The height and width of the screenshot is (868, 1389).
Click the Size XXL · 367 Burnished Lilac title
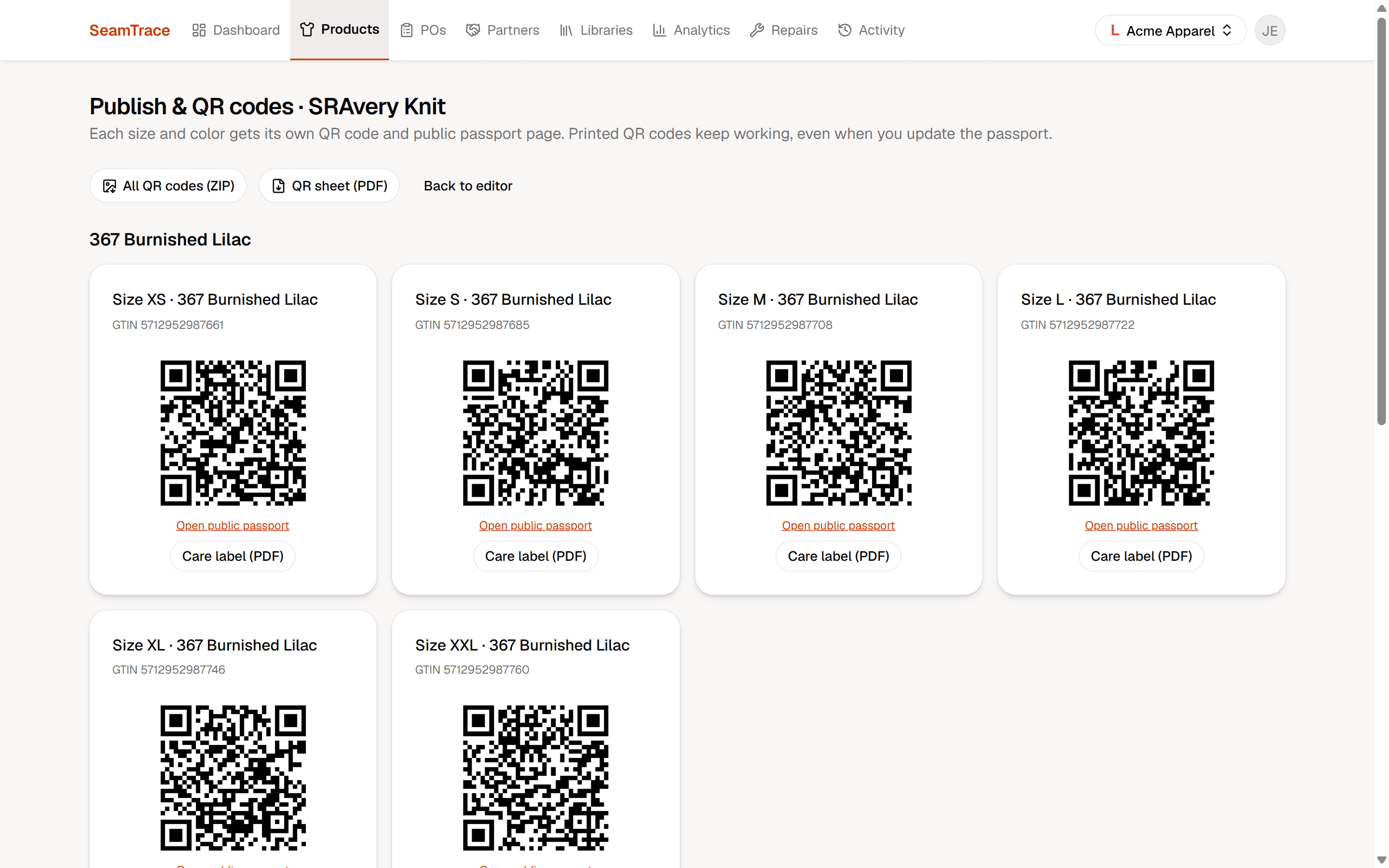point(522,645)
